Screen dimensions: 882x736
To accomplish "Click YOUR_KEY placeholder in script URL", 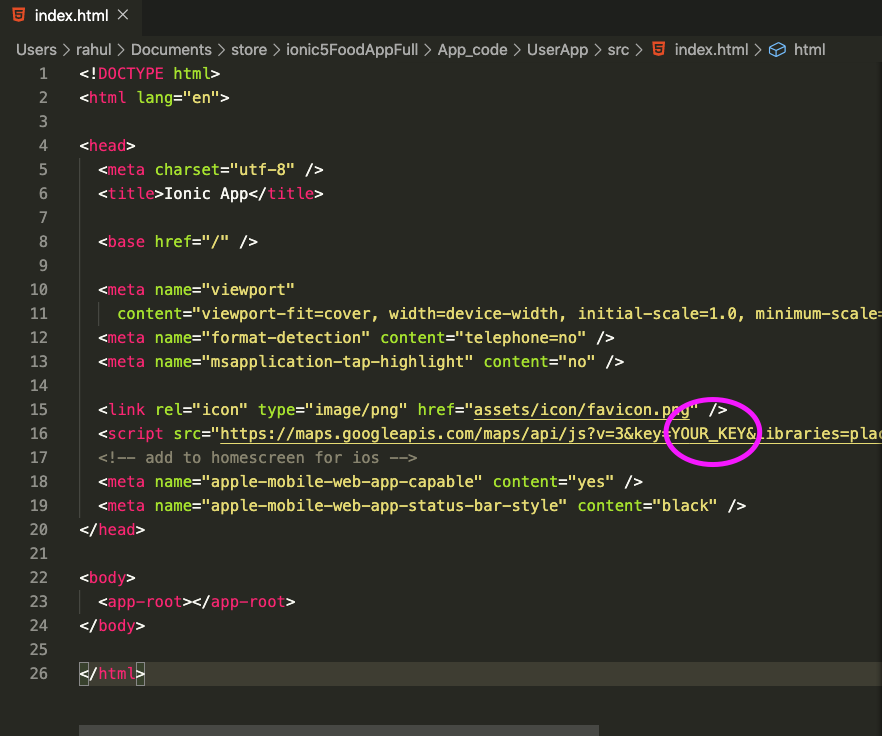I will coord(708,434).
